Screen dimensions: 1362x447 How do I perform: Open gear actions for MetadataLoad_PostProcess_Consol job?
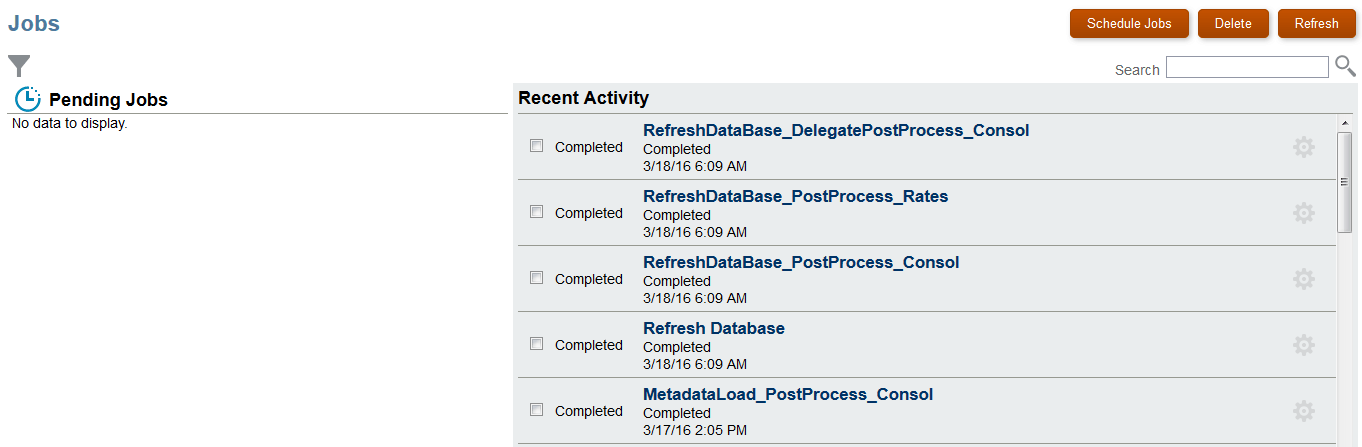[x=1303, y=411]
